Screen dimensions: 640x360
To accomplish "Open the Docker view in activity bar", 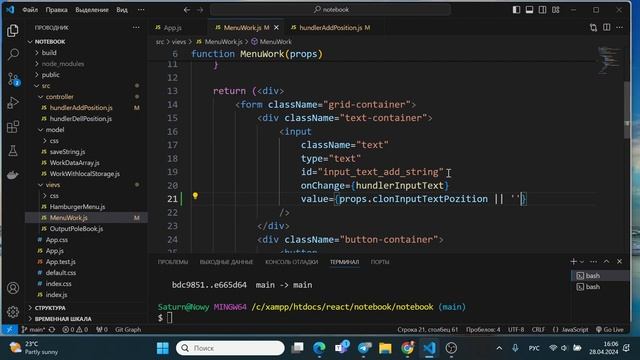I will pyautogui.click(x=13, y=175).
